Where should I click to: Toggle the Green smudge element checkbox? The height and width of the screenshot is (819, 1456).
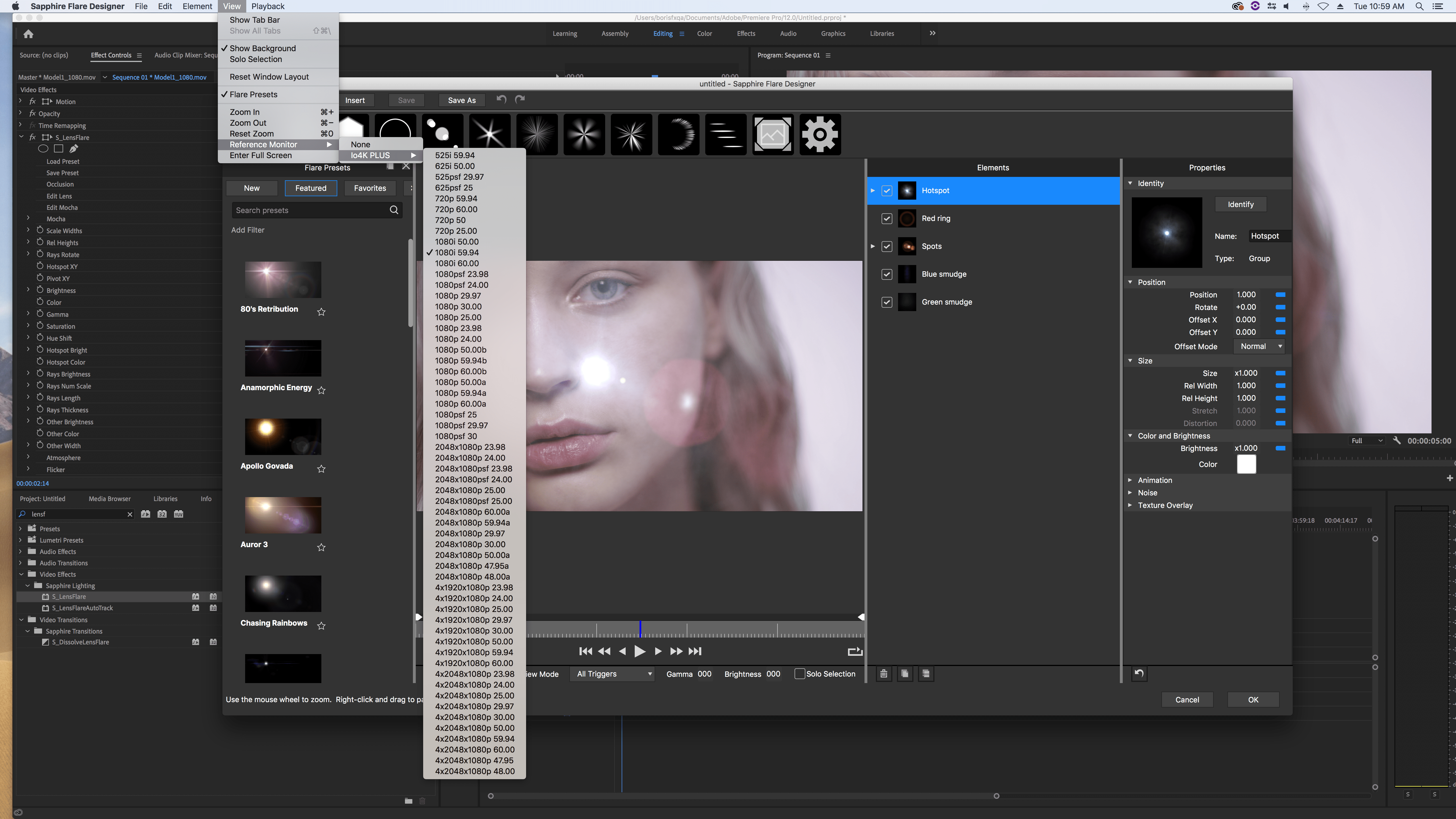click(887, 302)
